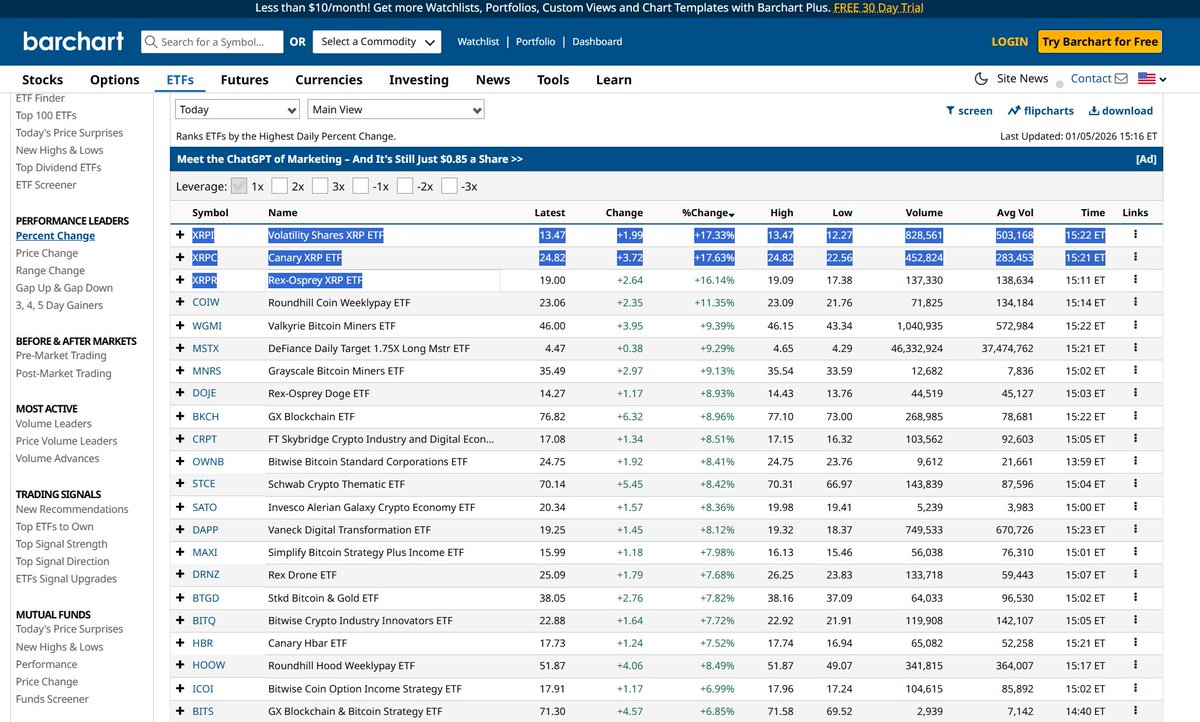Click the %Change column sort arrow

point(731,212)
